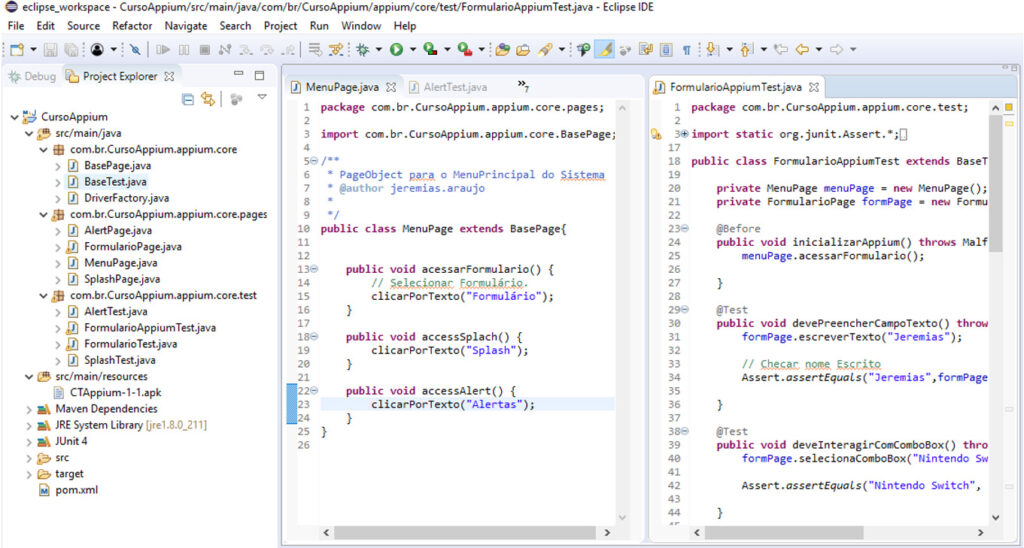
Task: Click the New file toolbar icon
Action: pyautogui.click(x=17, y=50)
